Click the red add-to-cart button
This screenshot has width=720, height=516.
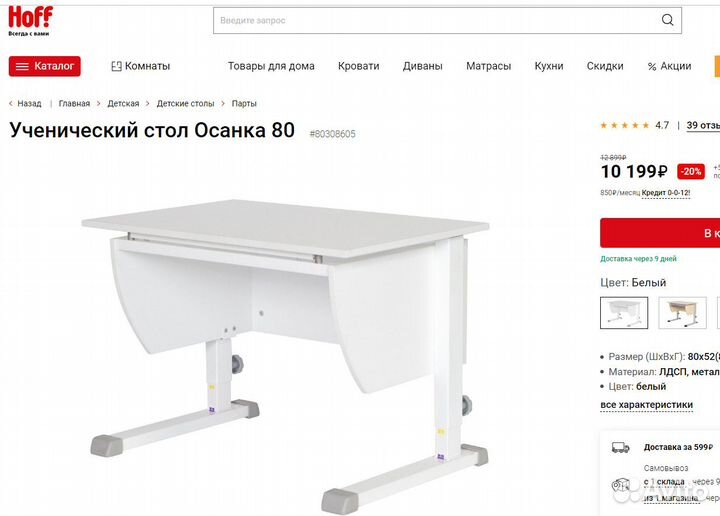point(660,233)
